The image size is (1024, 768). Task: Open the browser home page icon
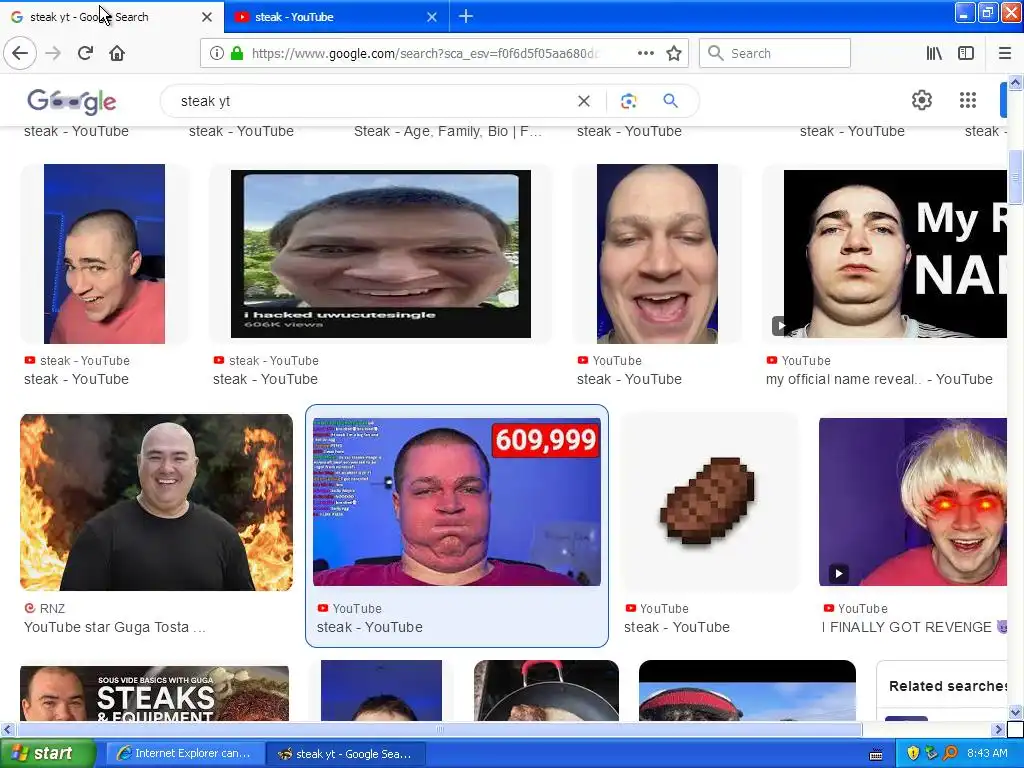click(117, 53)
